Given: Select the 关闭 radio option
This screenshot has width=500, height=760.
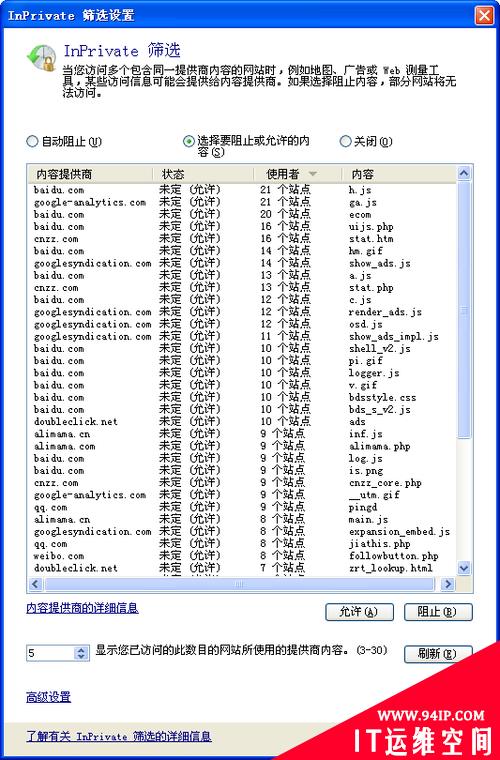Looking at the screenshot, I should [345, 142].
